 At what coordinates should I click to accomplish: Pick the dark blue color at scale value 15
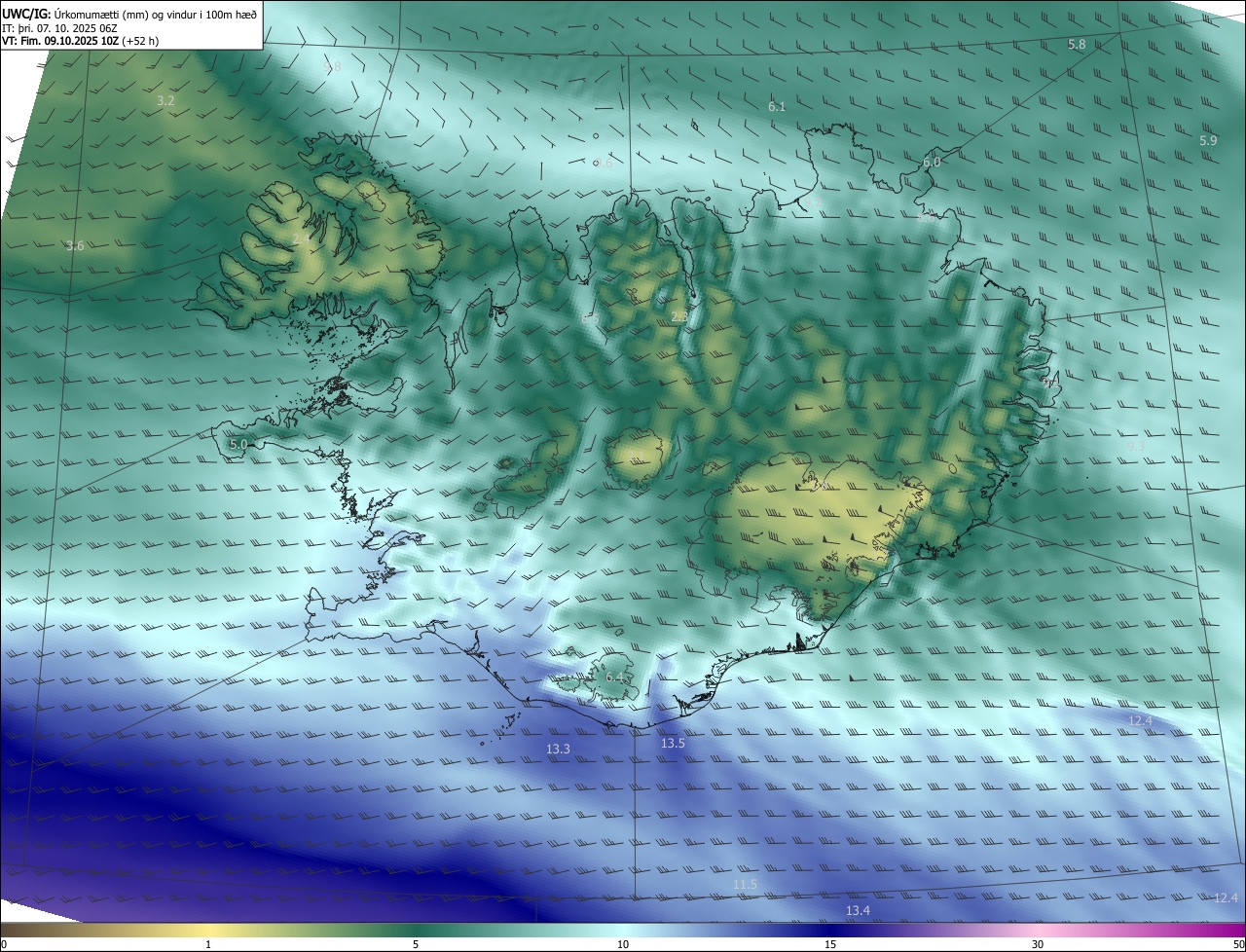pyautogui.click(x=830, y=930)
